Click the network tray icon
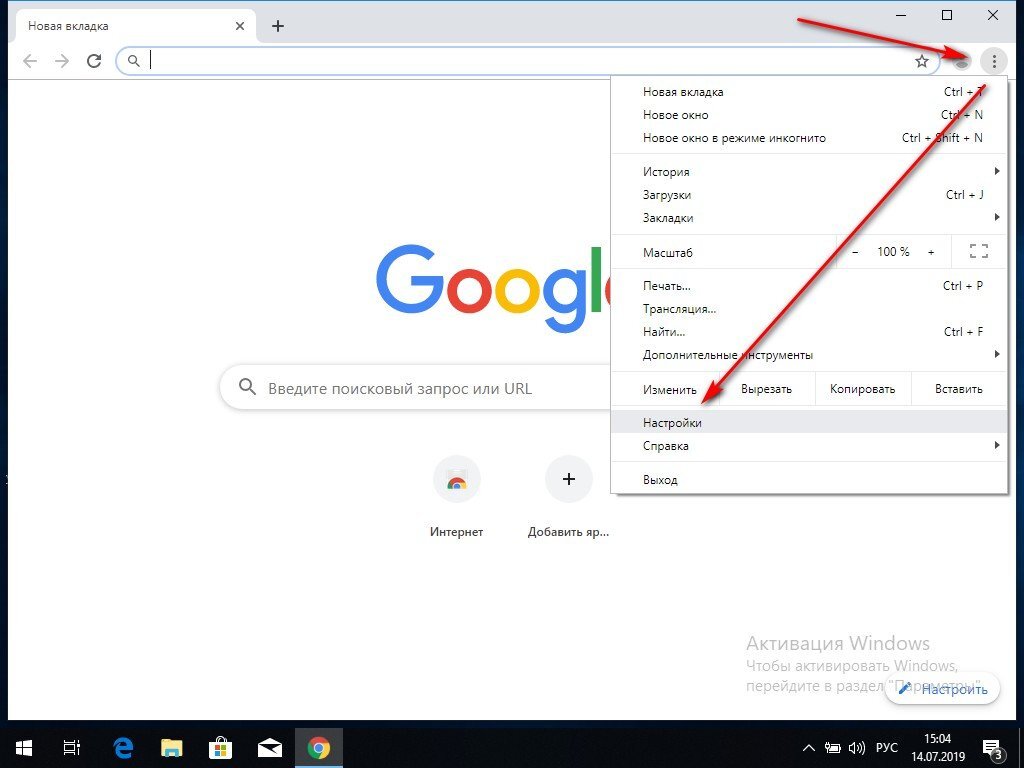The width and height of the screenshot is (1024, 768). tap(832, 748)
